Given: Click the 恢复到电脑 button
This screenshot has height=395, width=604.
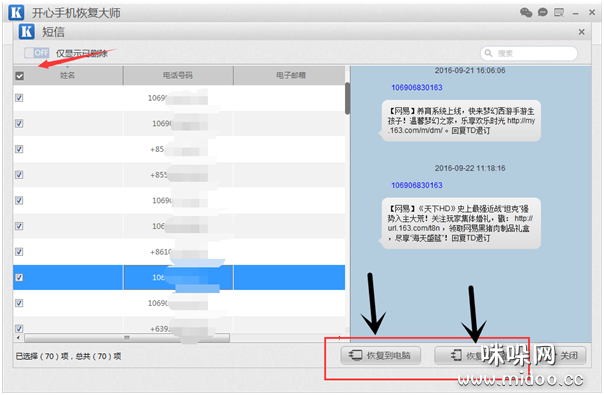Looking at the screenshot, I should tap(381, 355).
